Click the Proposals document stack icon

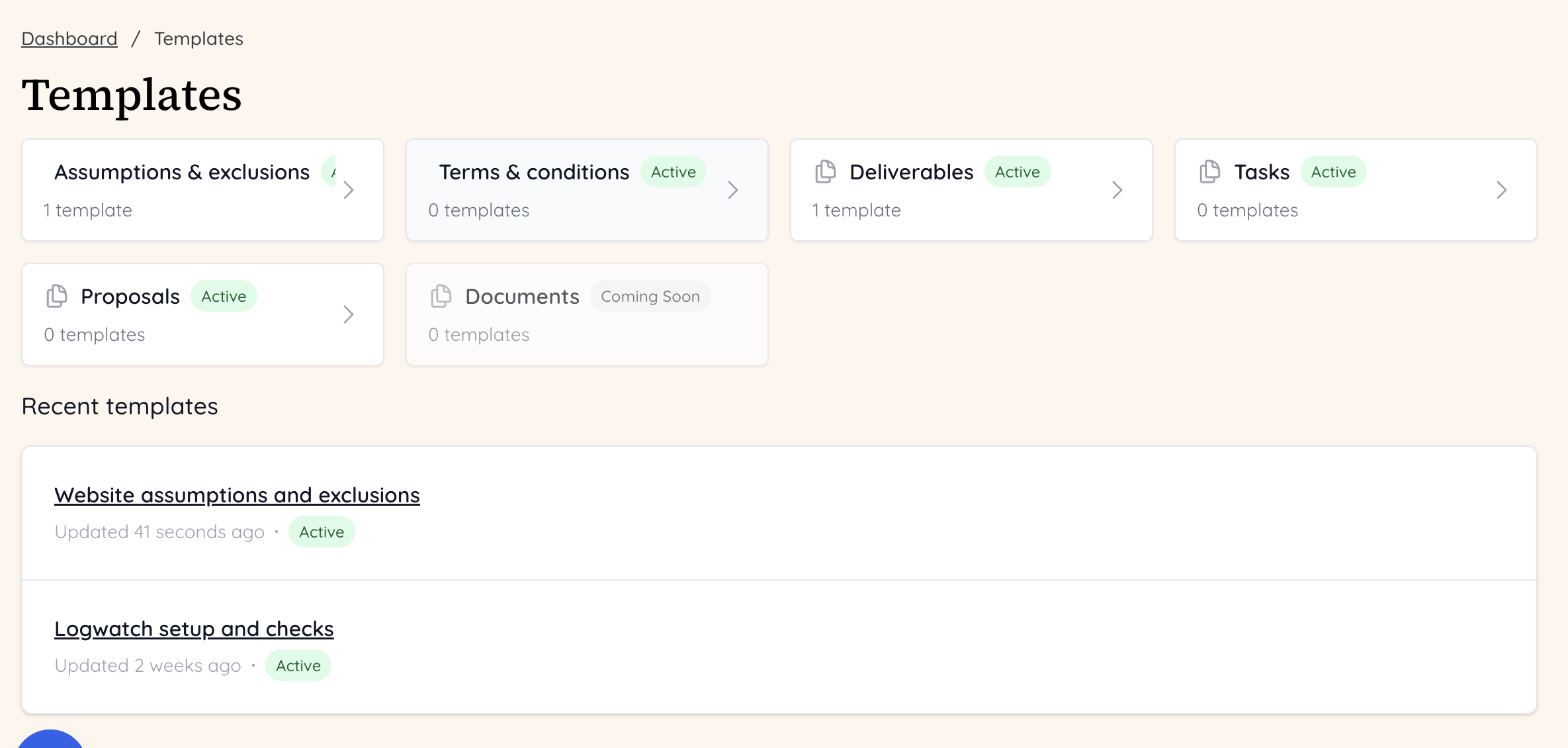(57, 296)
